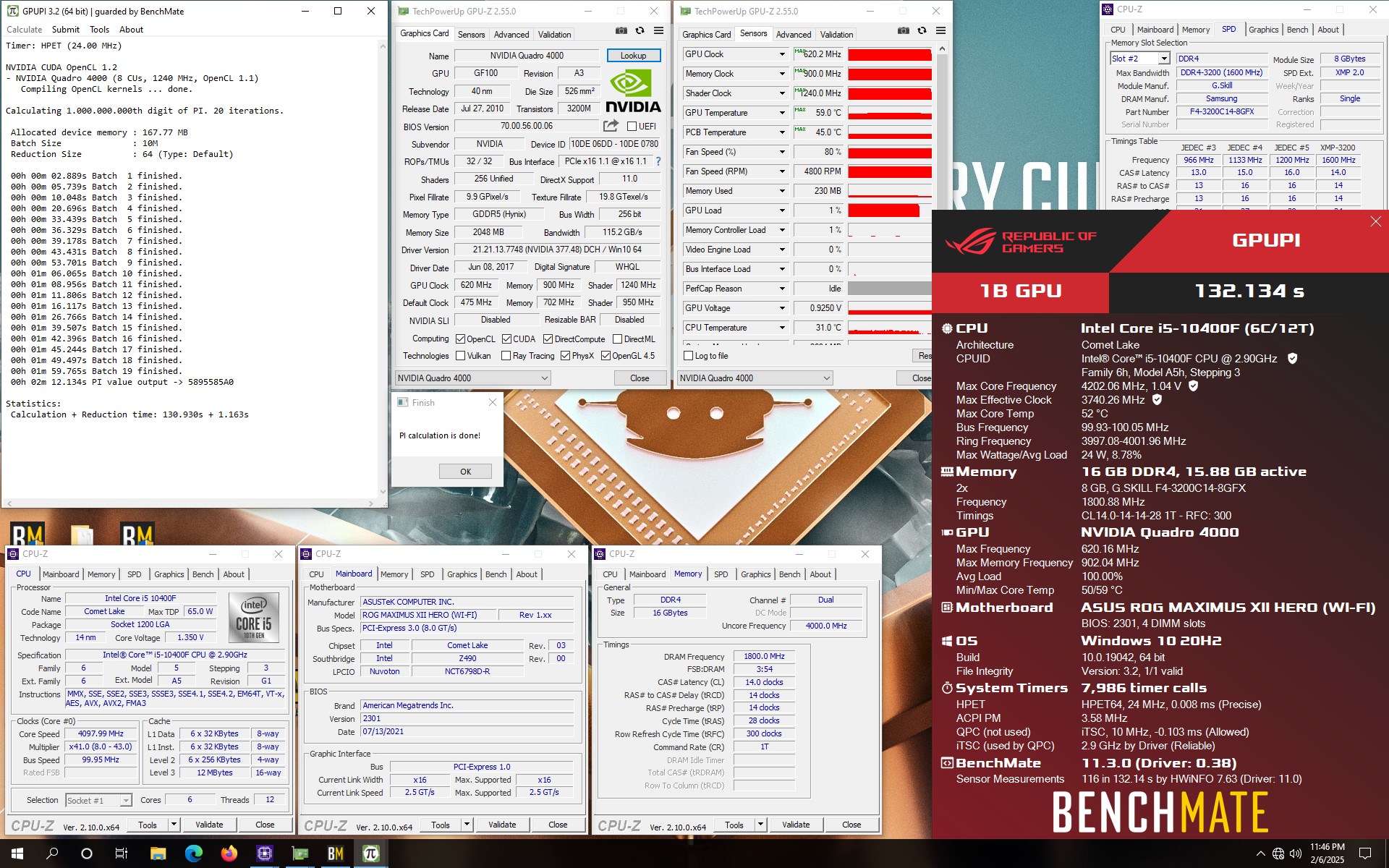The image size is (1389, 868).
Task: Enable the Log to file checkbox
Action: click(x=688, y=356)
